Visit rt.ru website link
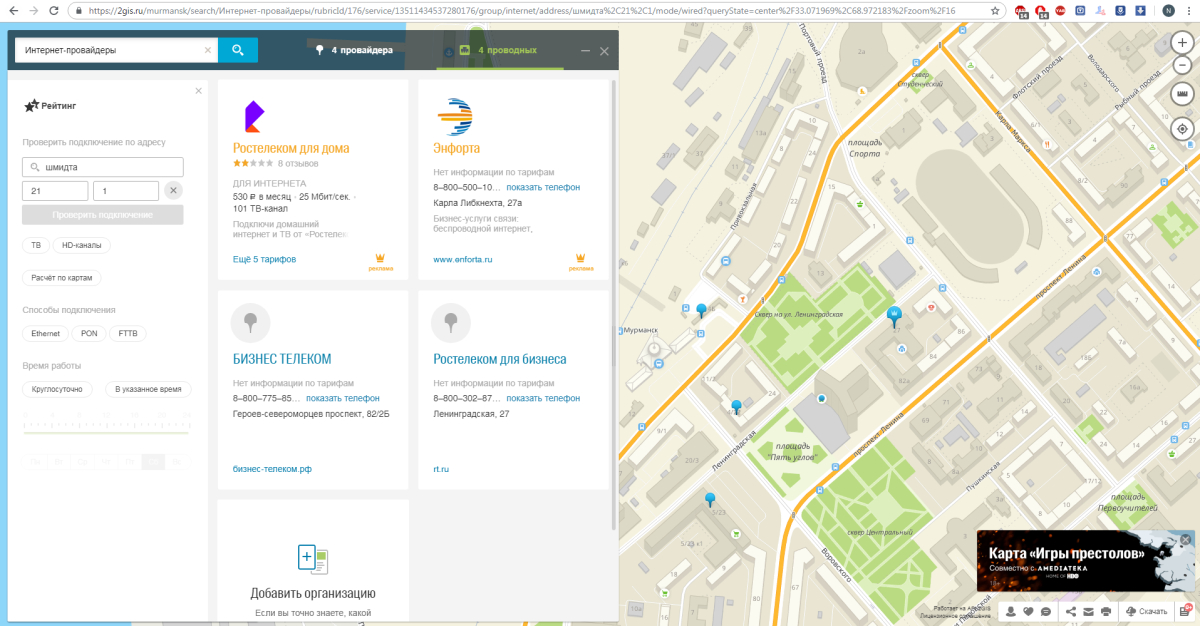 click(441, 468)
